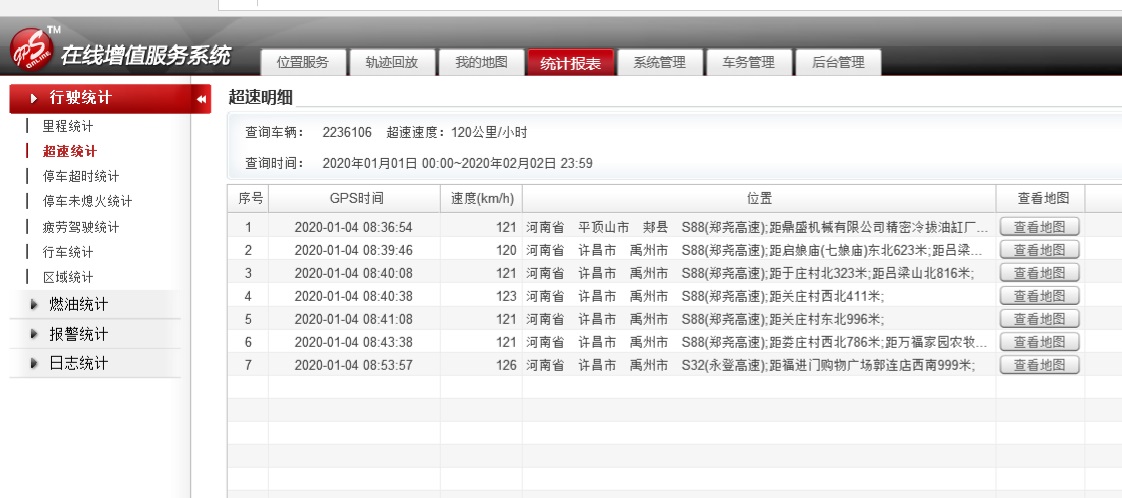1122x498 pixels.
Task: Open 里程统计 in the sidebar
Action: pyautogui.click(x=67, y=127)
